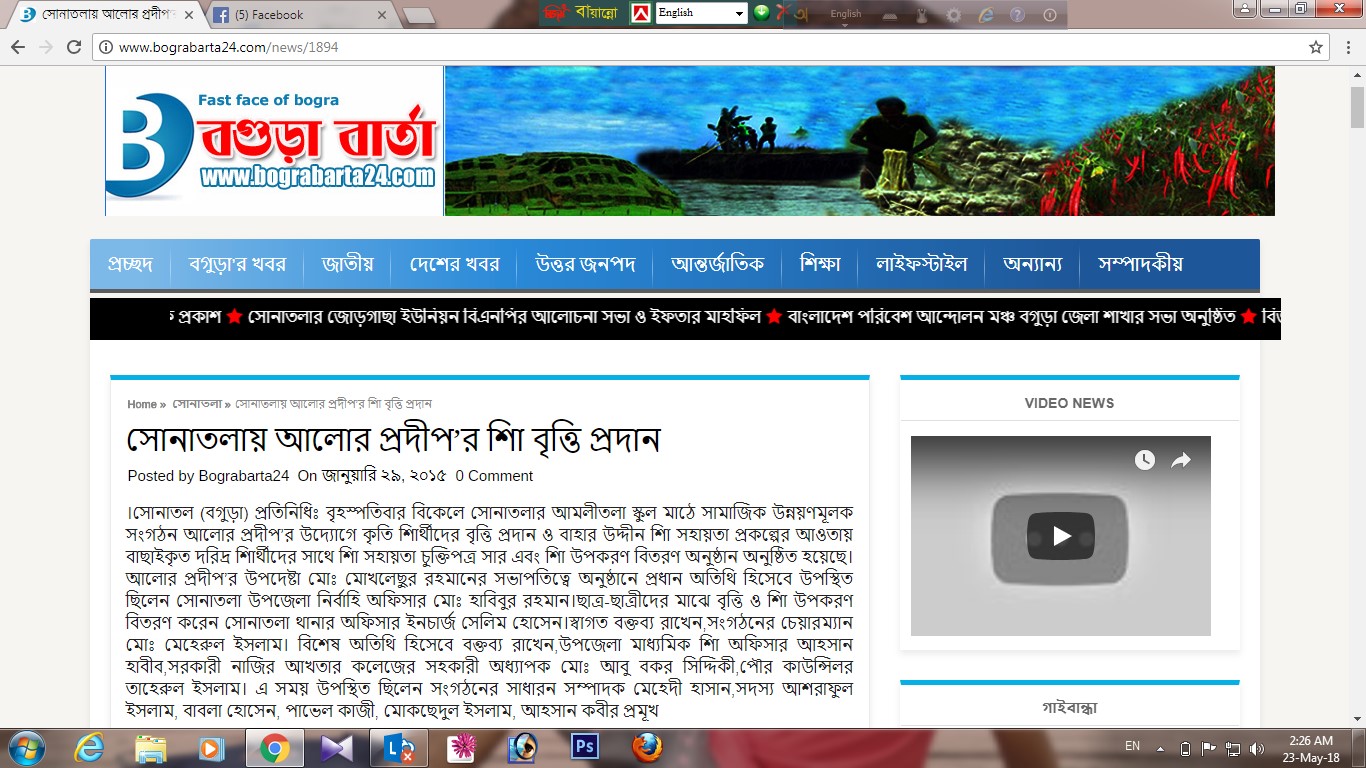
Task: Open the শিক্ষা menu item
Action: point(820,264)
